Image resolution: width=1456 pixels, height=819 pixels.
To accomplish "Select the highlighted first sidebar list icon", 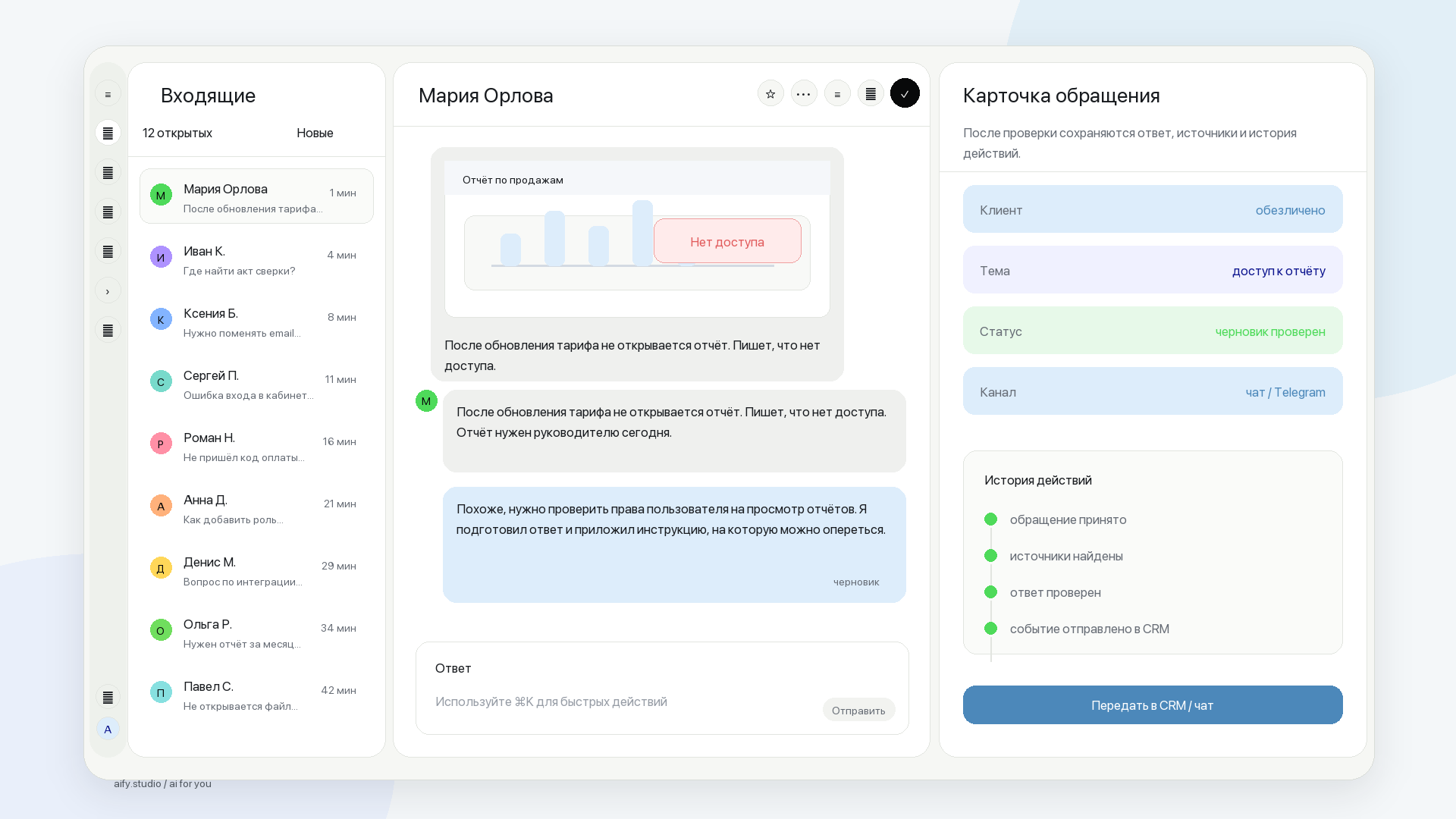I will (x=108, y=133).
